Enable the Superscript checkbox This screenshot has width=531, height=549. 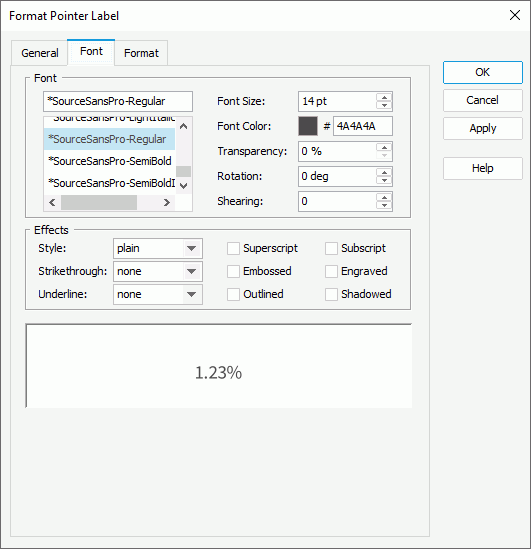tap(233, 249)
